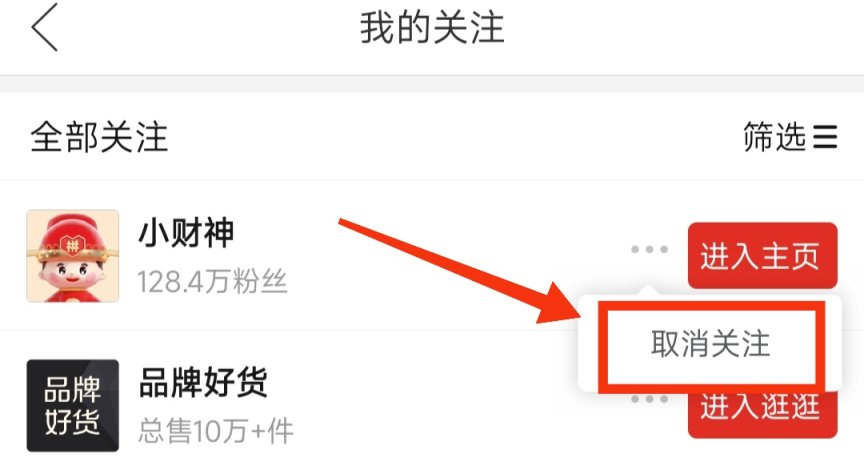Click the popup bubble's pointer caret
Image resolution: width=864 pixels, height=470 pixels.
click(x=649, y=290)
